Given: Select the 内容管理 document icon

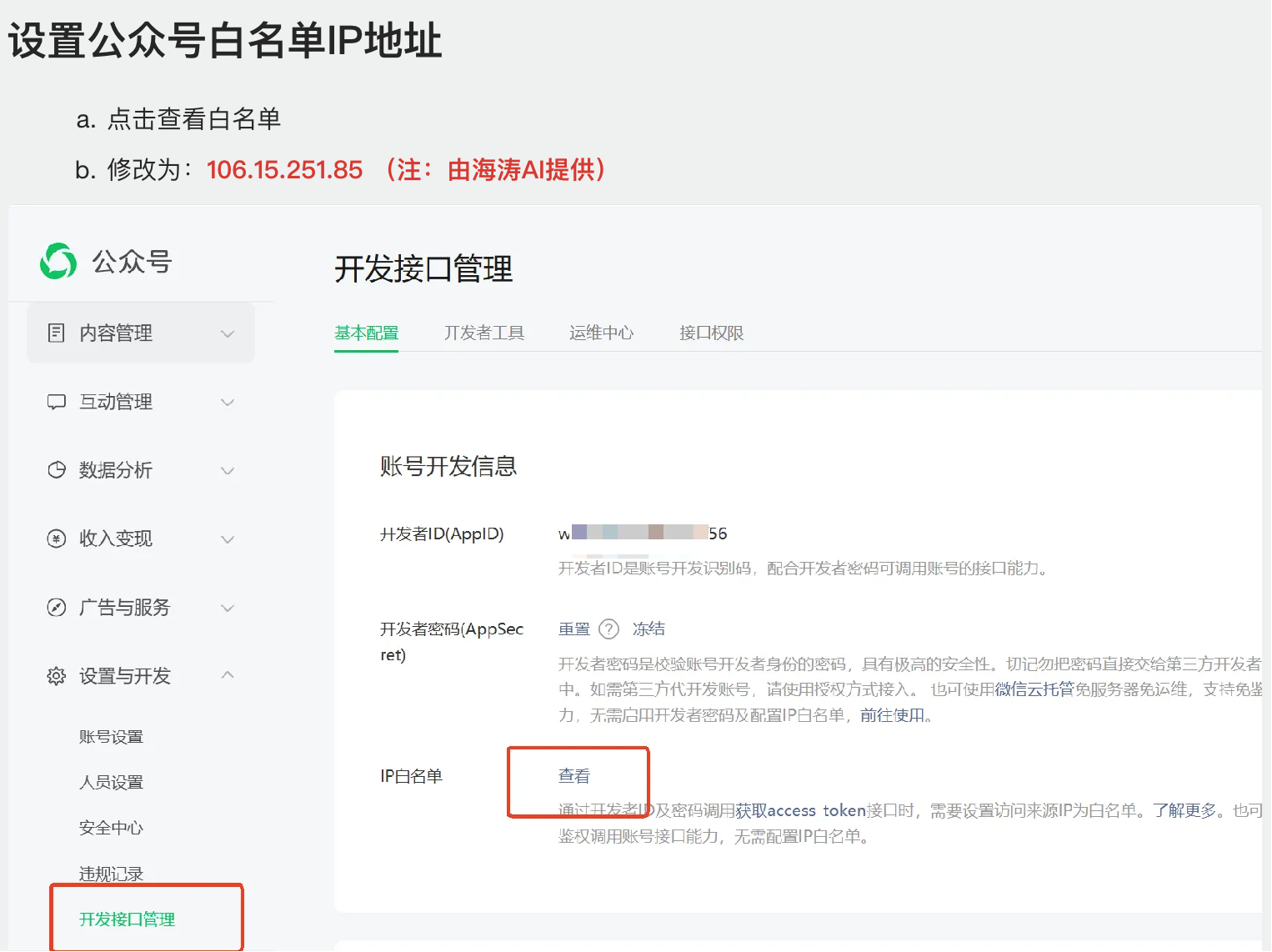Looking at the screenshot, I should [55, 333].
